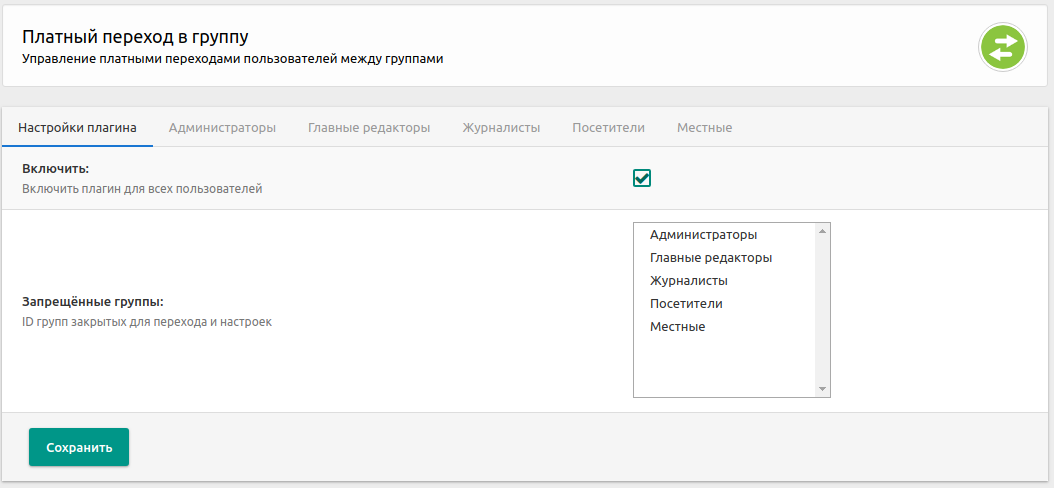The height and width of the screenshot is (488, 1054).
Task: Select Администраторы in the forbidden groups list
Action: (x=703, y=235)
